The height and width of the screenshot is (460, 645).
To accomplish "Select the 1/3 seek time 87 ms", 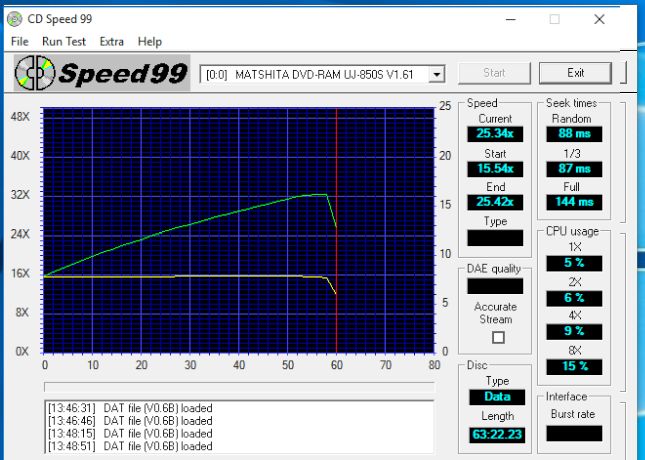I will 574,169.
